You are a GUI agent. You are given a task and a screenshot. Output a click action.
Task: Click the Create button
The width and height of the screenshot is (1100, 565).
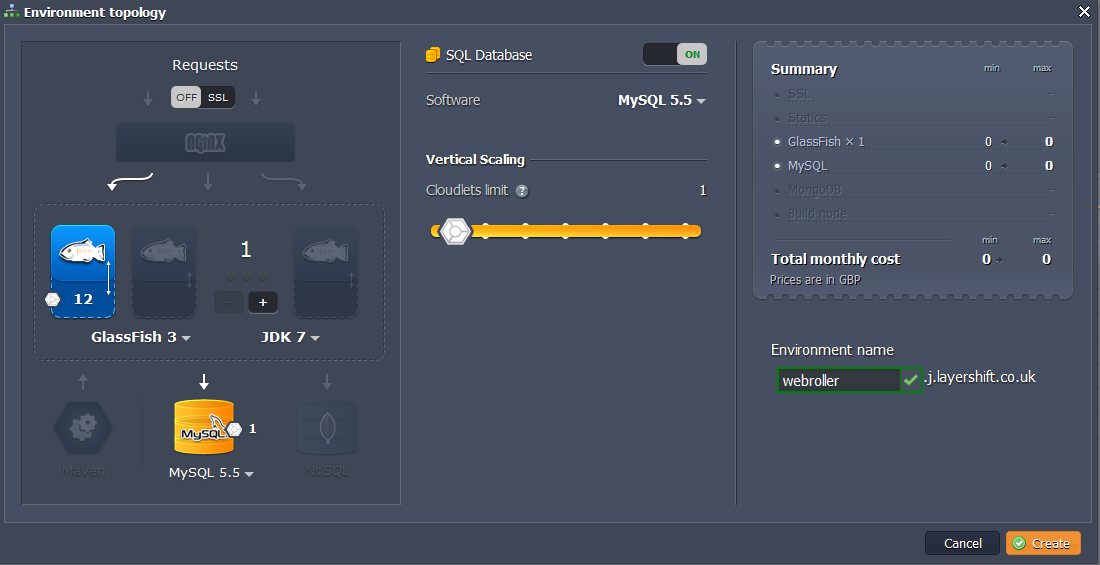click(x=1043, y=543)
